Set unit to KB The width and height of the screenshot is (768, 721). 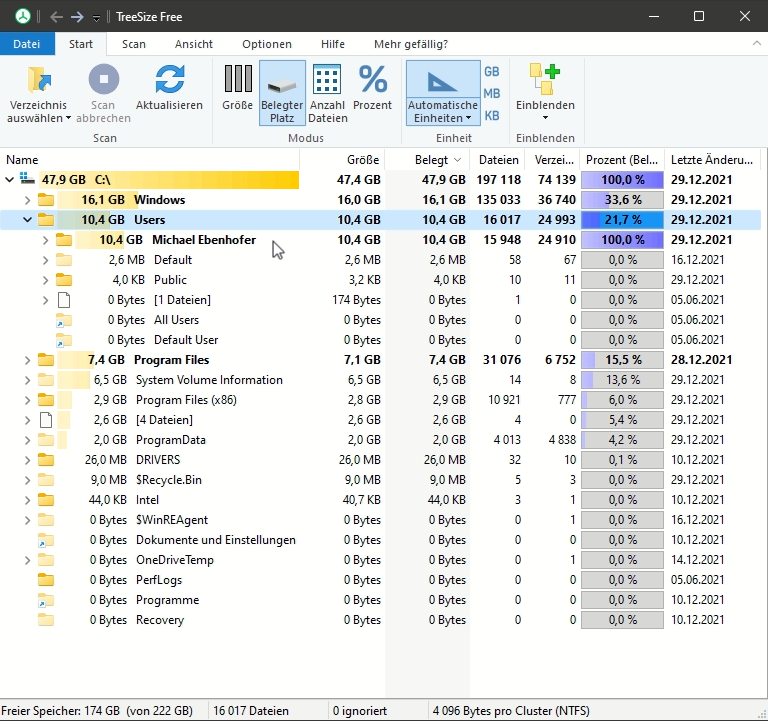pos(492,116)
